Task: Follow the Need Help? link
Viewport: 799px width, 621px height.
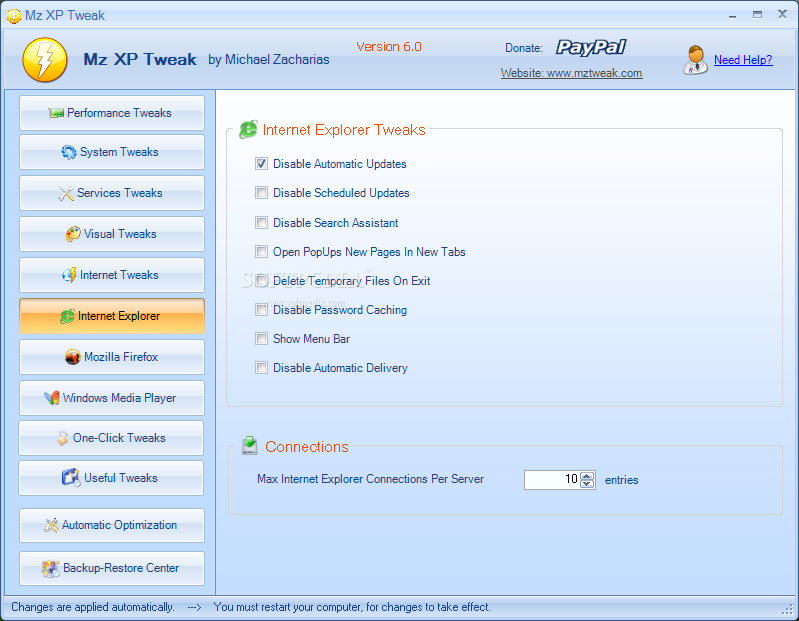Action: point(743,60)
